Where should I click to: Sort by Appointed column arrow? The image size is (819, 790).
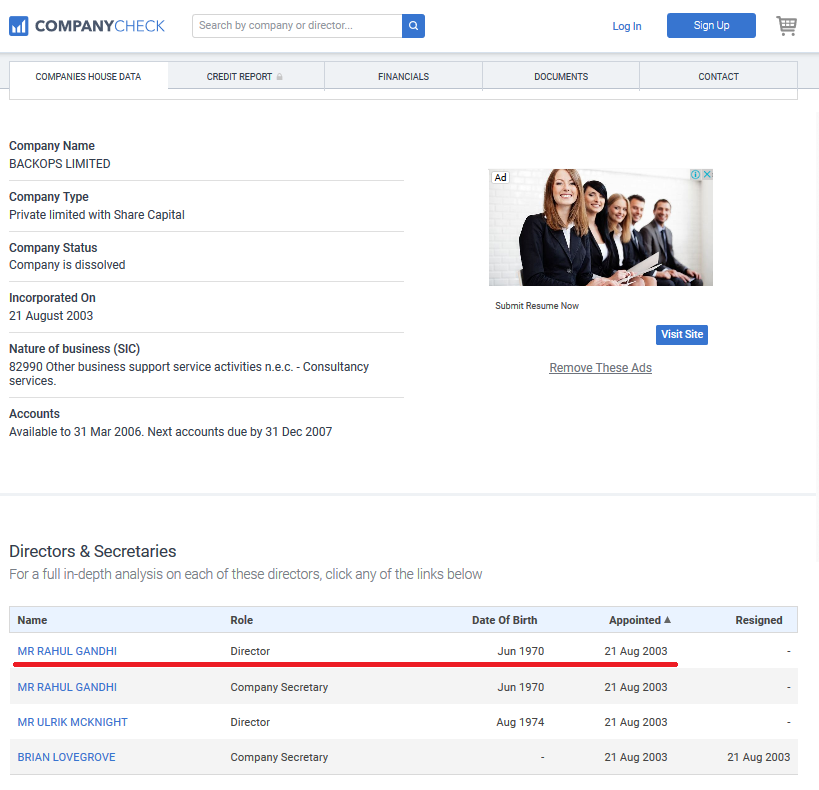click(x=668, y=620)
